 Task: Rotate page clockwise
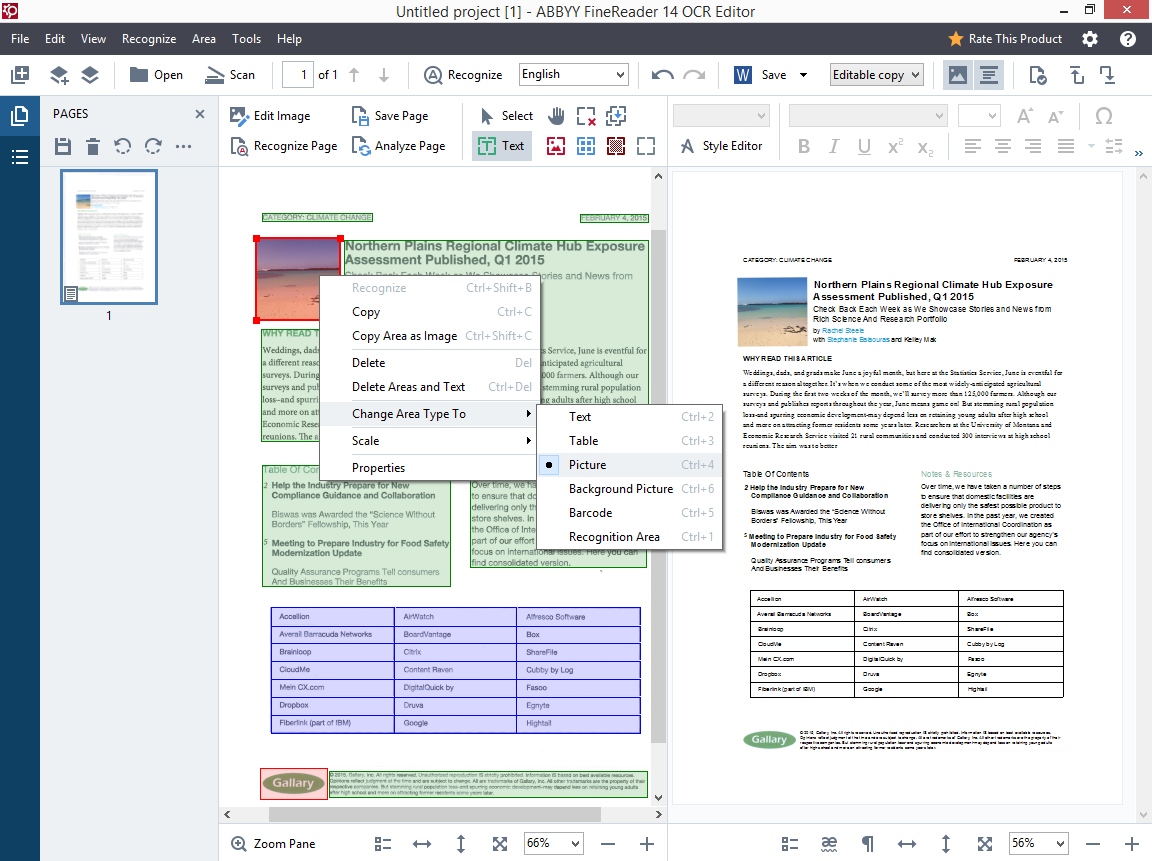[x=153, y=146]
